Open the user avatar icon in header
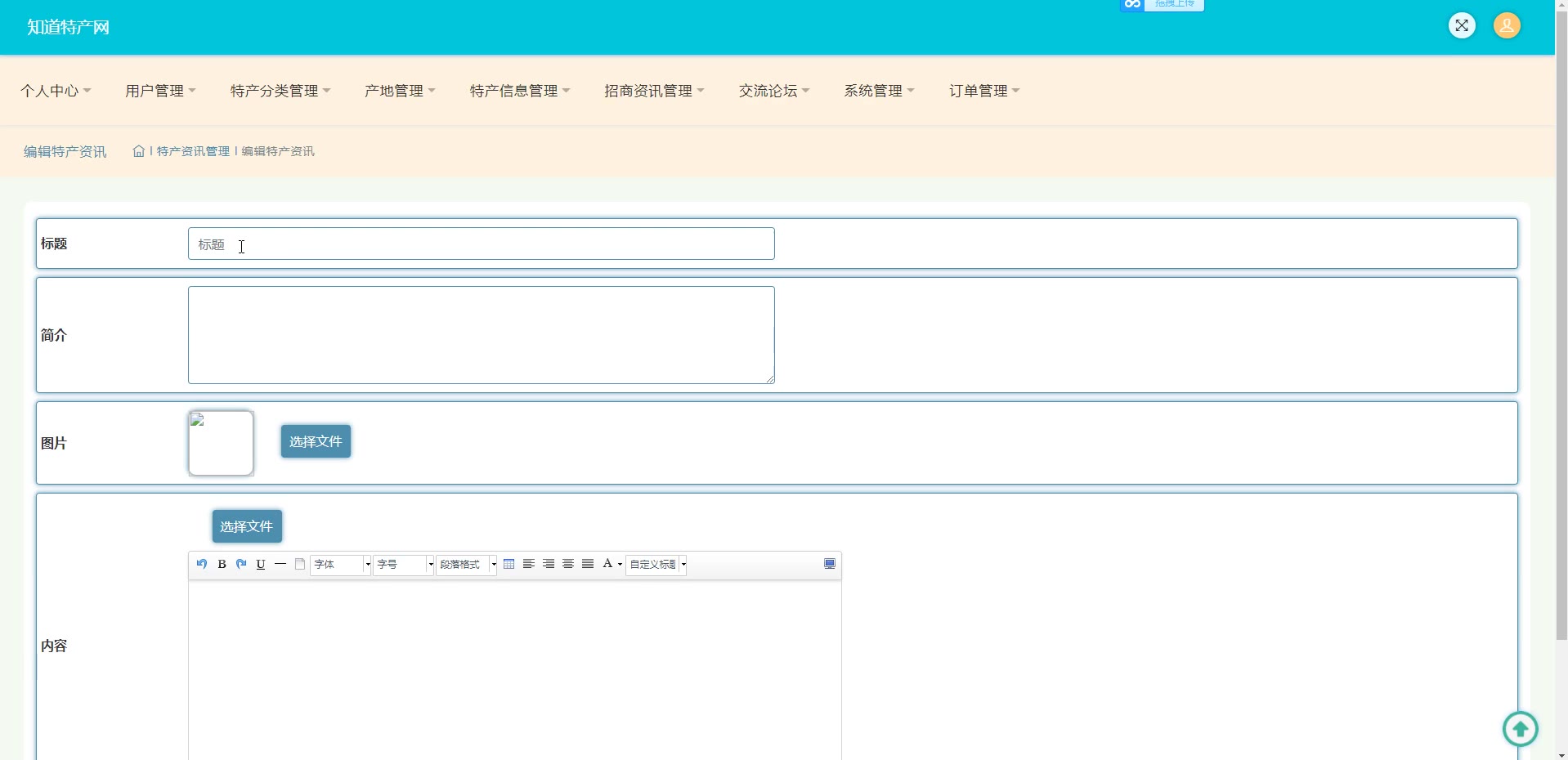This screenshot has height=760, width=1568. coord(1507,25)
